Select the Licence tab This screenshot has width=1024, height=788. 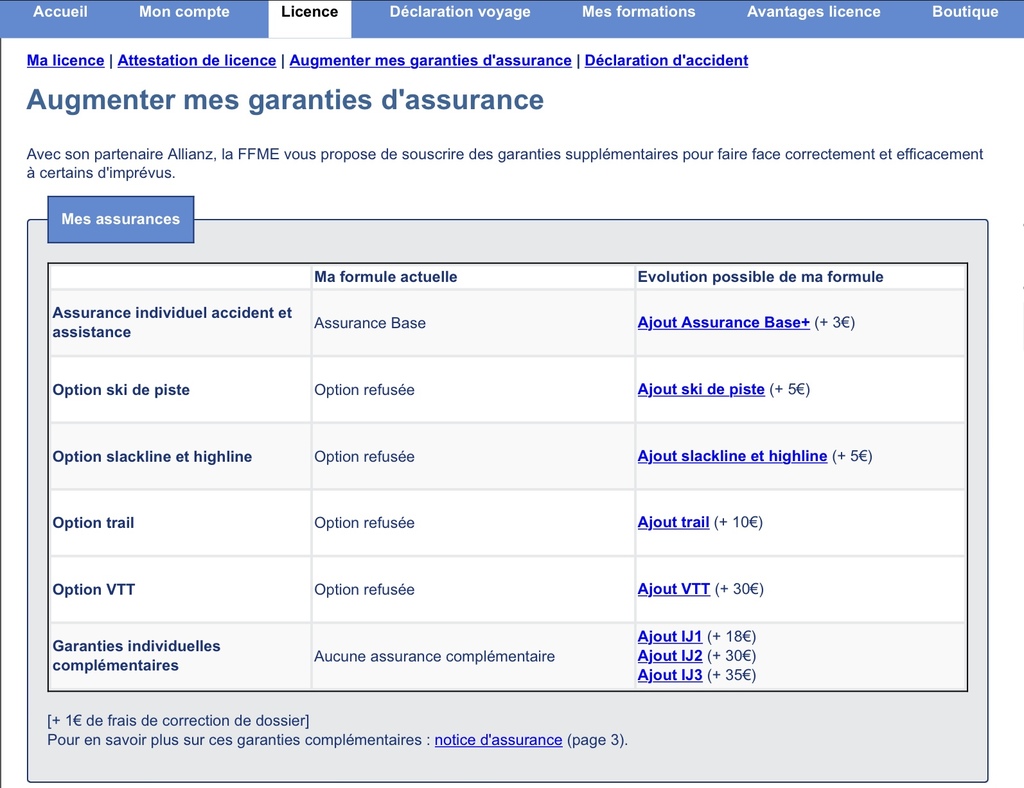[310, 17]
